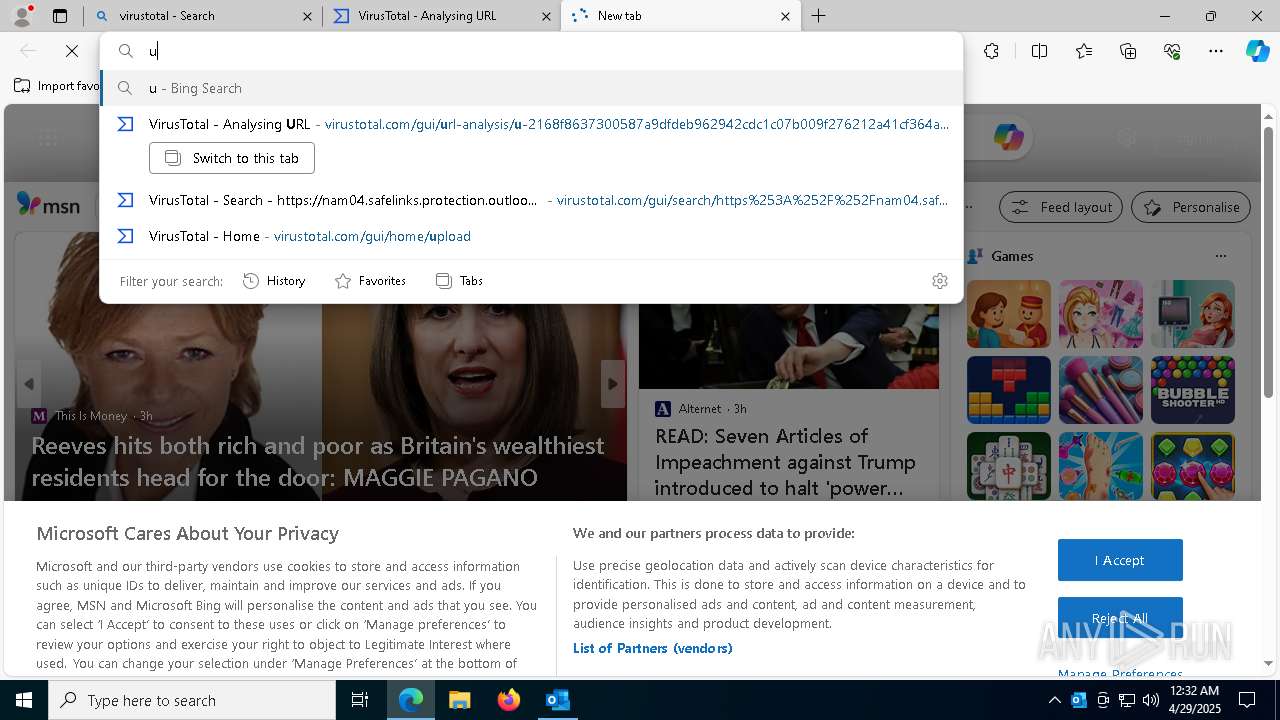Open Outlook from the taskbar
Viewport: 1280px width, 720px height.
[x=557, y=700]
